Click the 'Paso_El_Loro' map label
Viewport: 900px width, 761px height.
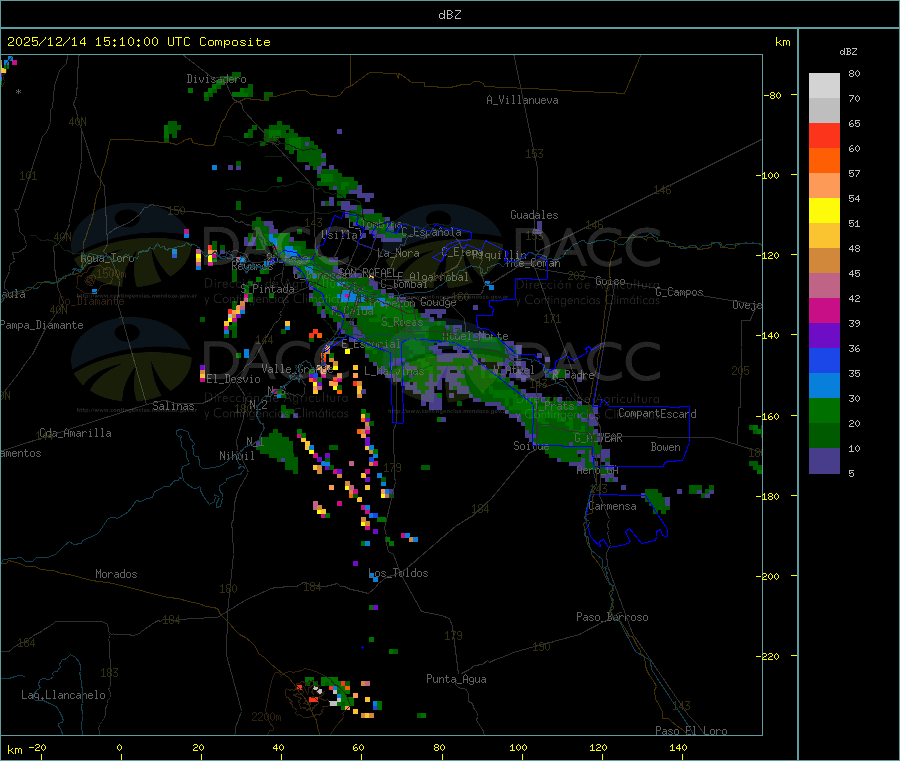tap(692, 731)
